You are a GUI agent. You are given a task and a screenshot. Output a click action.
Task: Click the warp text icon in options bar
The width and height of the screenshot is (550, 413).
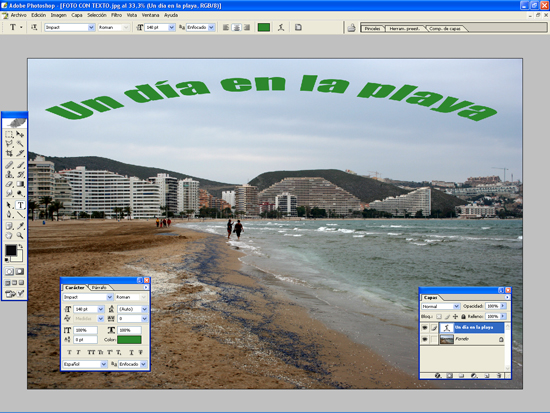pyautogui.click(x=281, y=27)
